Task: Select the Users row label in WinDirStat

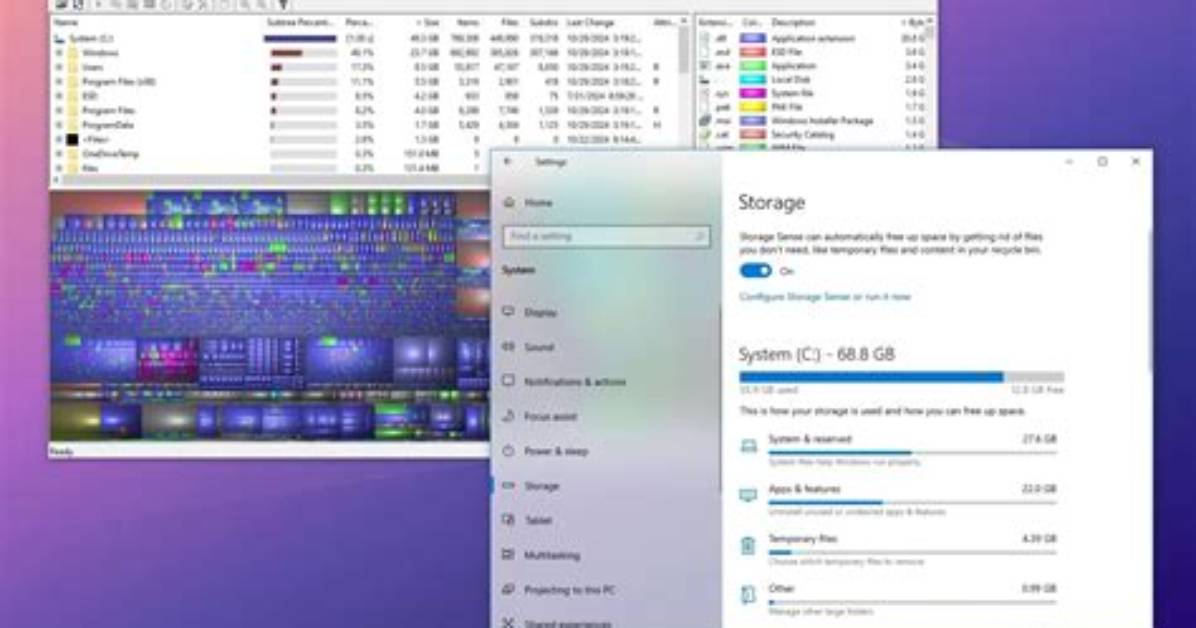Action: [x=92, y=67]
